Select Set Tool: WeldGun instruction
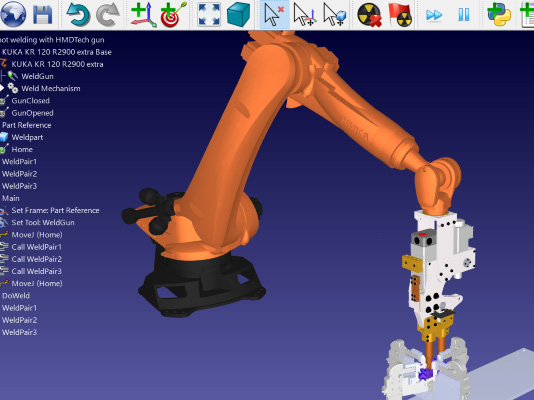 coord(43,223)
